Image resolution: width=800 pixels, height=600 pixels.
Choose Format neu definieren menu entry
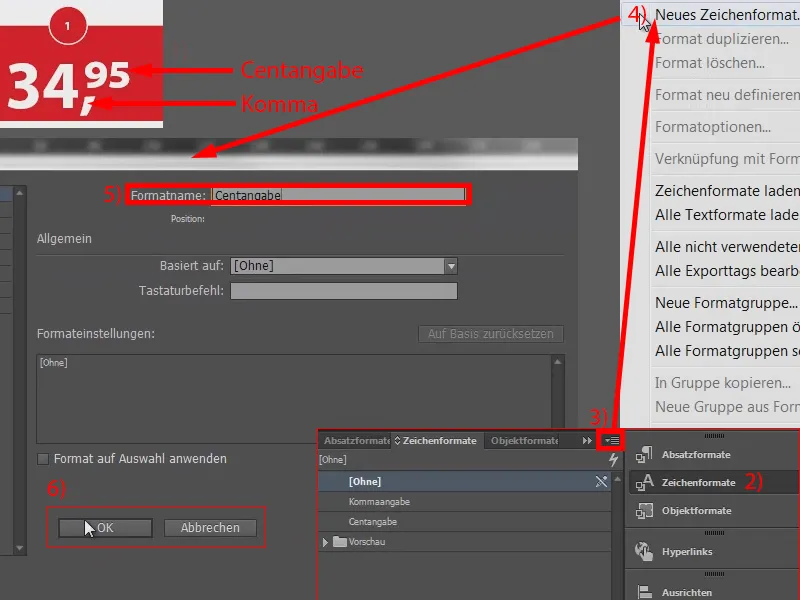point(727,95)
